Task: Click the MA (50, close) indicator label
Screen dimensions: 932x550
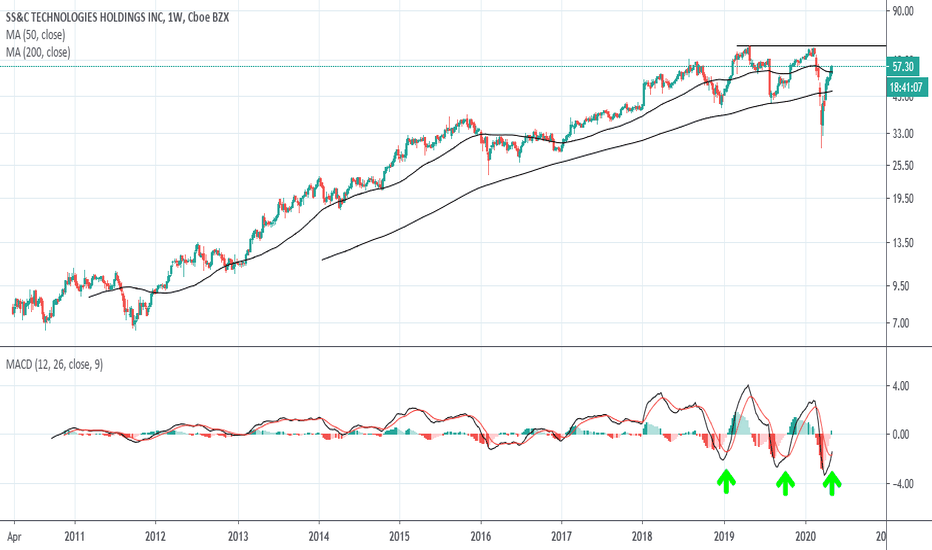Action: coord(36,35)
